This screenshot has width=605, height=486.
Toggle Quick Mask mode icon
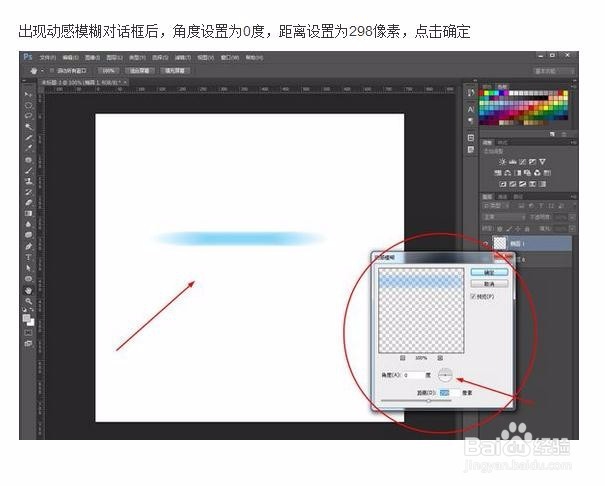(28, 332)
